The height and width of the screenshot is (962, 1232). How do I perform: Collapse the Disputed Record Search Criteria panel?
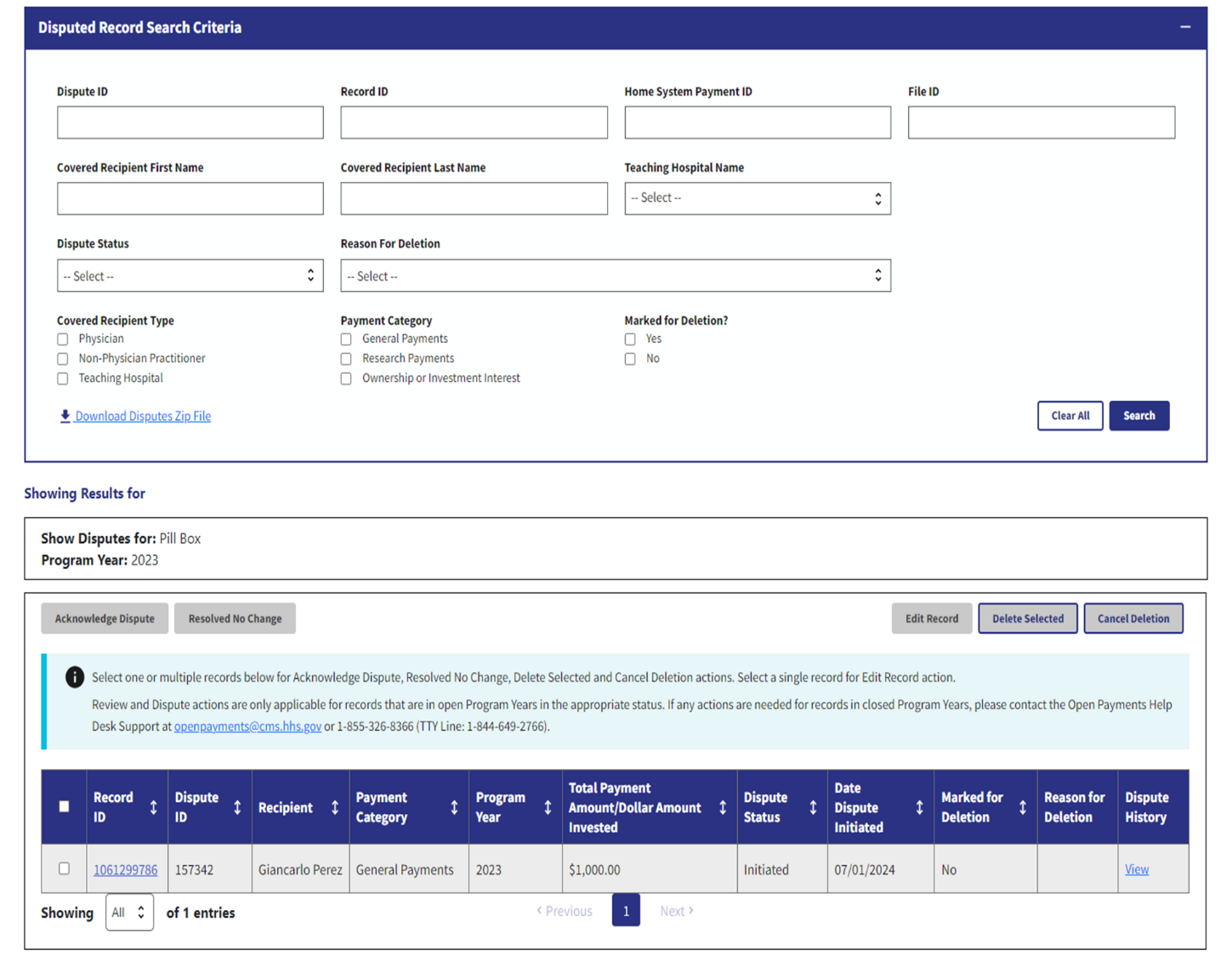click(x=1184, y=27)
